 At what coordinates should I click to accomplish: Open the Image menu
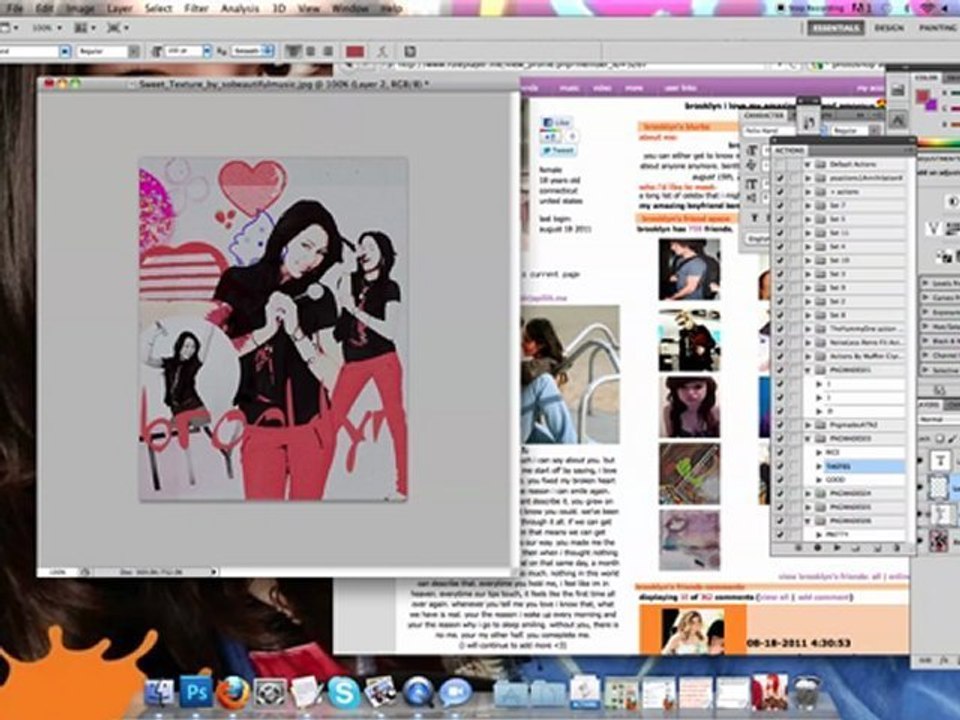[x=81, y=9]
